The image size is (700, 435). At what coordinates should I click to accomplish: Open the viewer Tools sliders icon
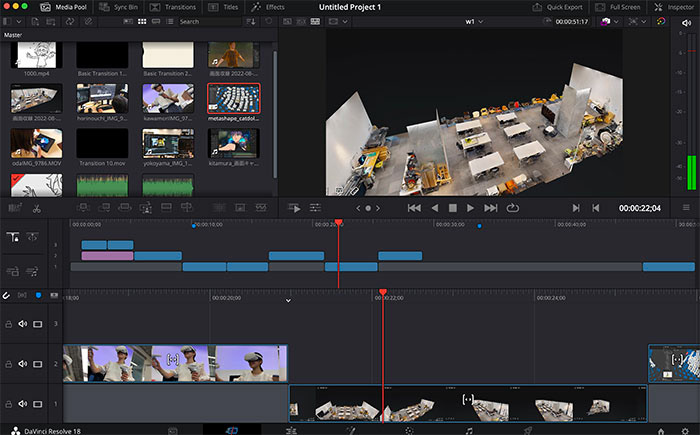coord(315,208)
